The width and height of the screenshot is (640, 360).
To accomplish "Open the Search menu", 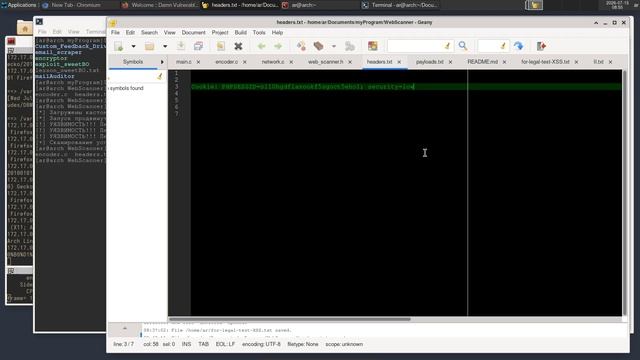I will [x=149, y=32].
